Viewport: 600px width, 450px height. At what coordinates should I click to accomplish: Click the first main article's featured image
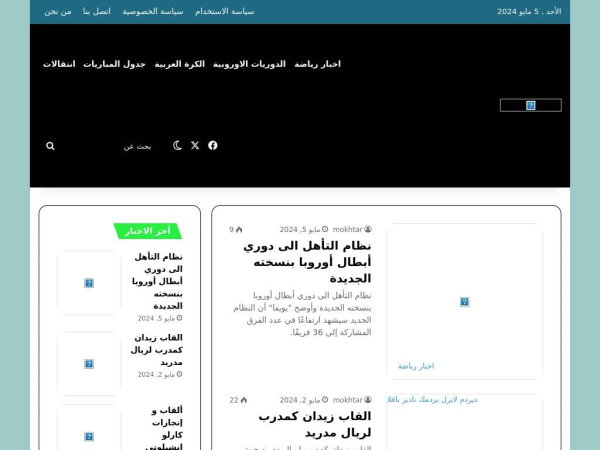[x=464, y=300]
